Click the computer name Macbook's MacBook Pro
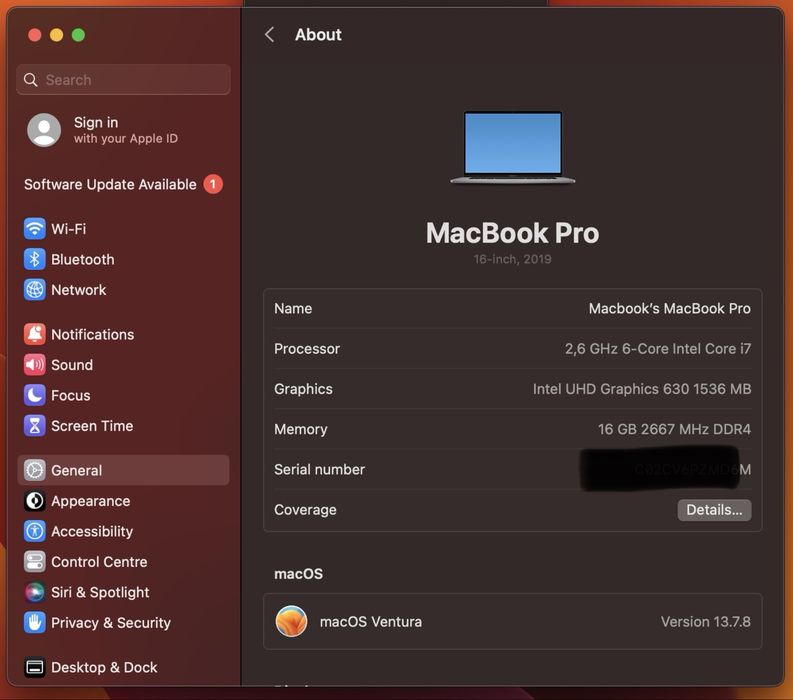The image size is (793, 700). [x=670, y=308]
